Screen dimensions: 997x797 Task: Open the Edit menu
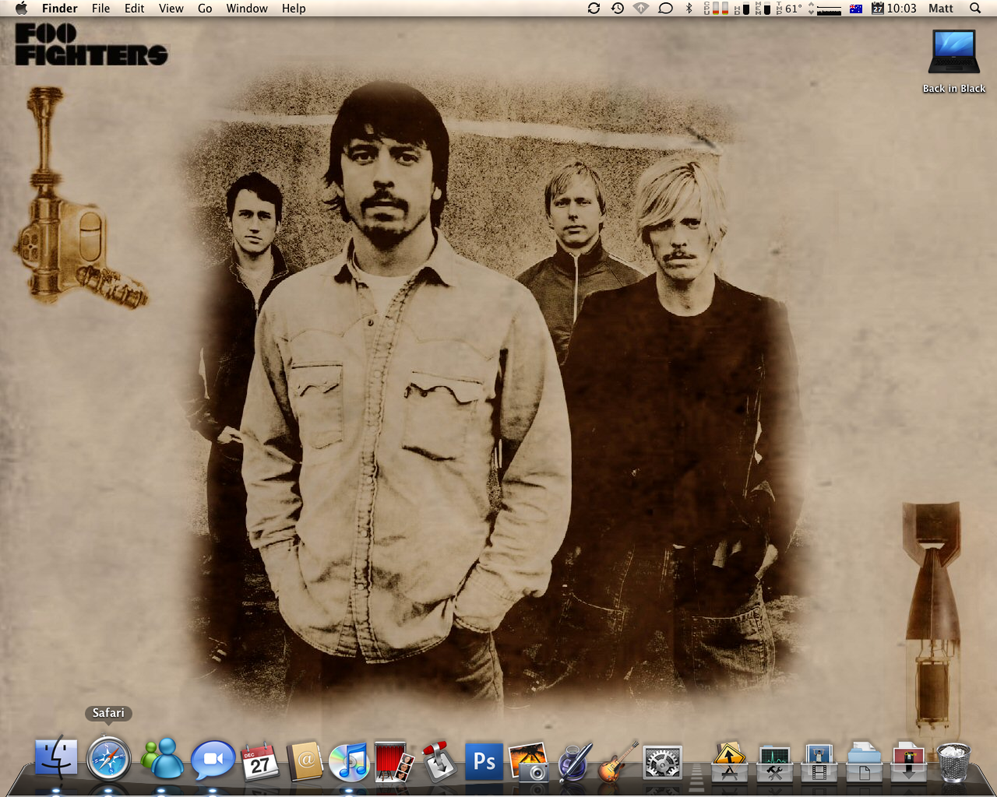134,8
